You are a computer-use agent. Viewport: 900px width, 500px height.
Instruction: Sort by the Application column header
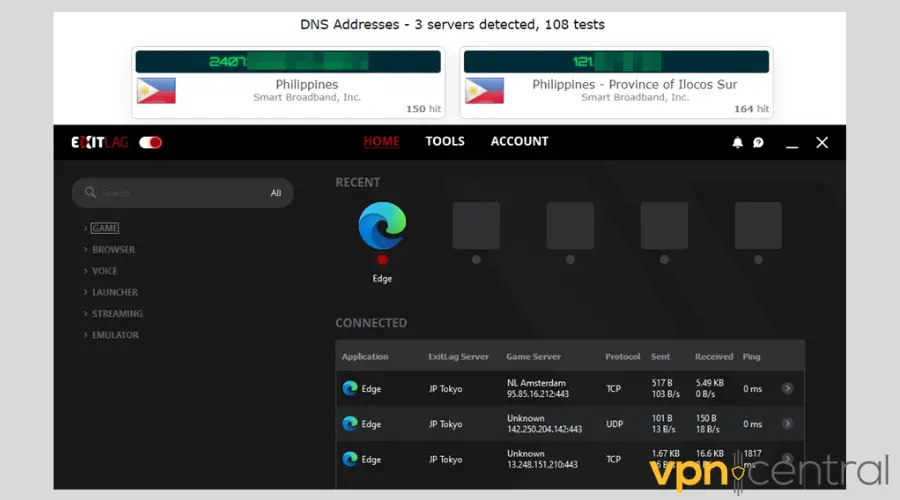coord(365,356)
